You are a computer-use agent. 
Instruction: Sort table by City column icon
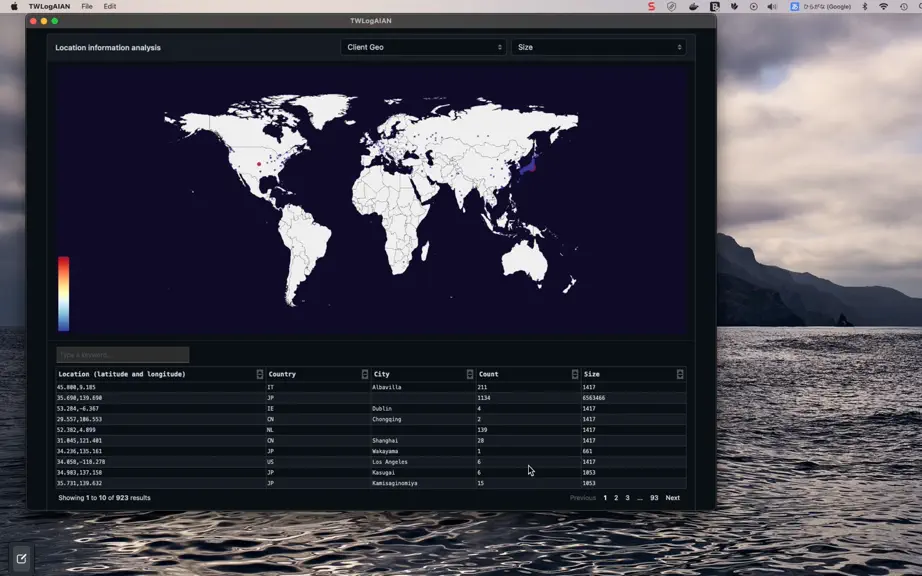click(x=470, y=374)
